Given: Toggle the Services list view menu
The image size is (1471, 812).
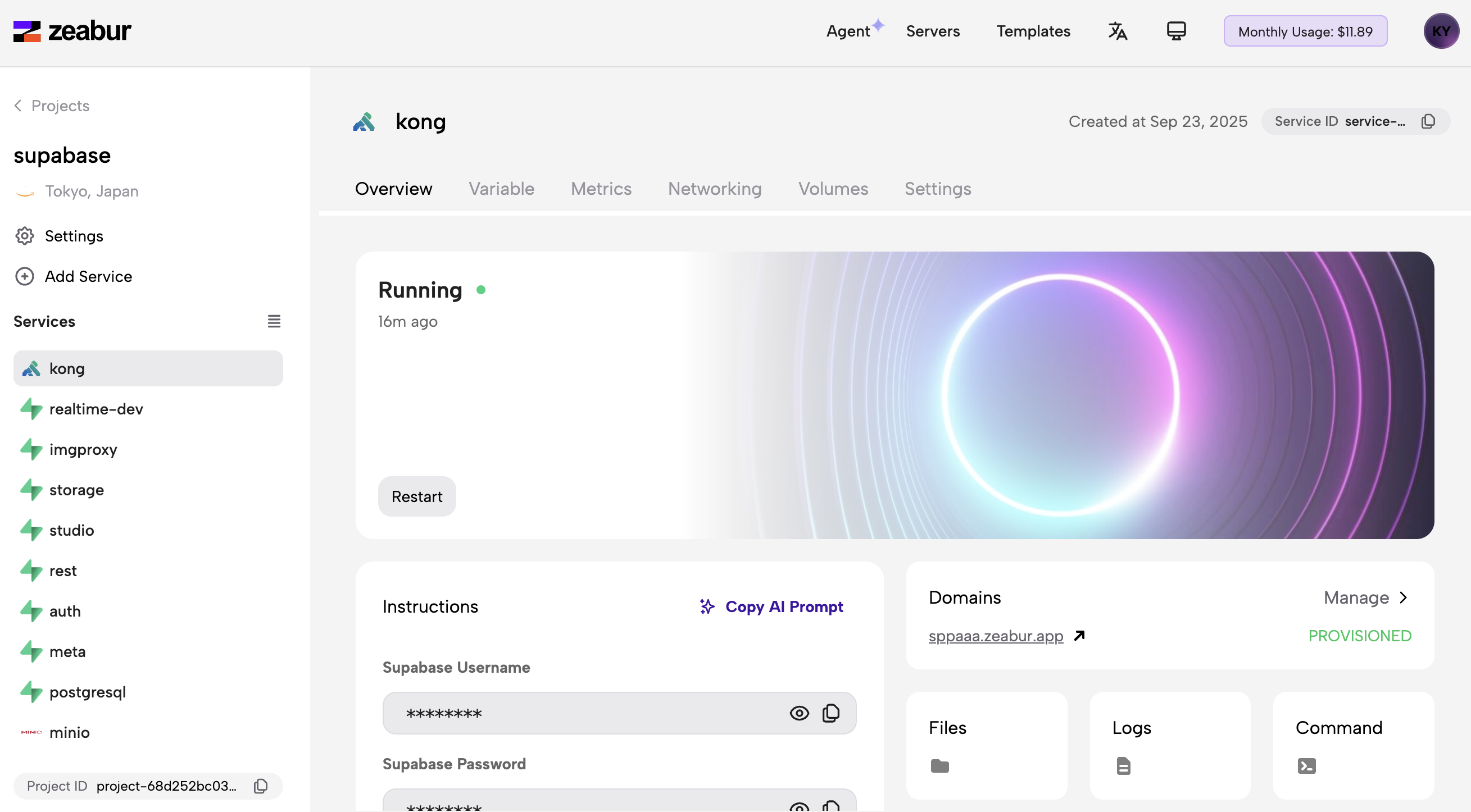Looking at the screenshot, I should 274,321.
